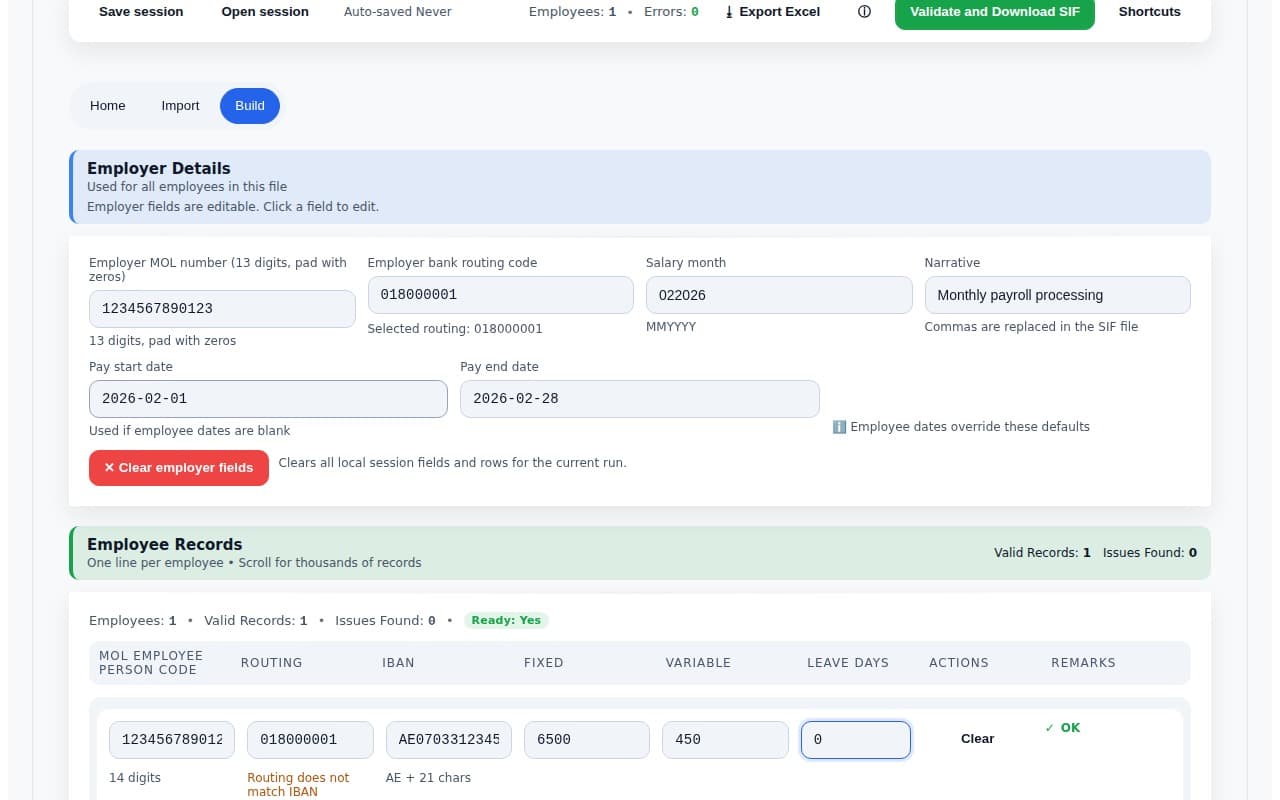Open the Shortcuts panel

pos(1148,11)
